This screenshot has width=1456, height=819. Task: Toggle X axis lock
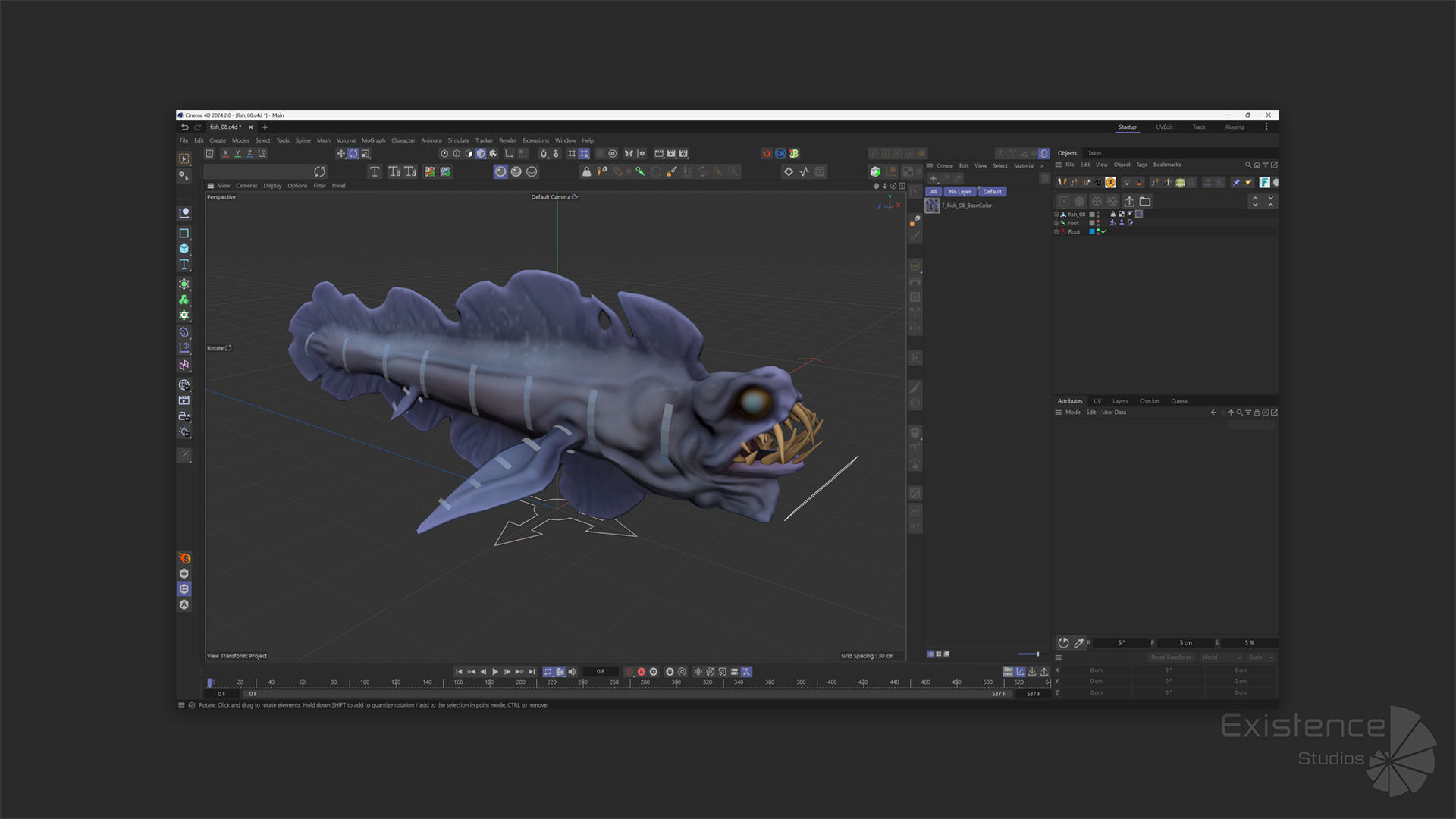point(225,153)
